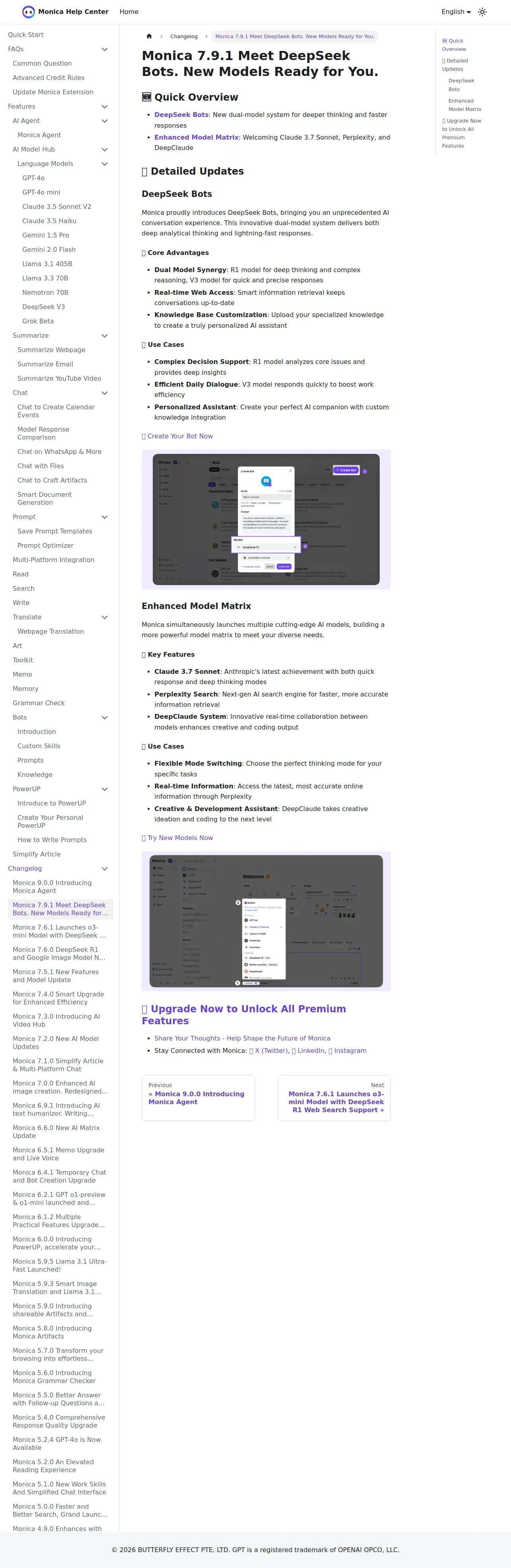Screen dimensions: 511x1568
Task: Collapse the Language Models chevron
Action: coord(105,164)
